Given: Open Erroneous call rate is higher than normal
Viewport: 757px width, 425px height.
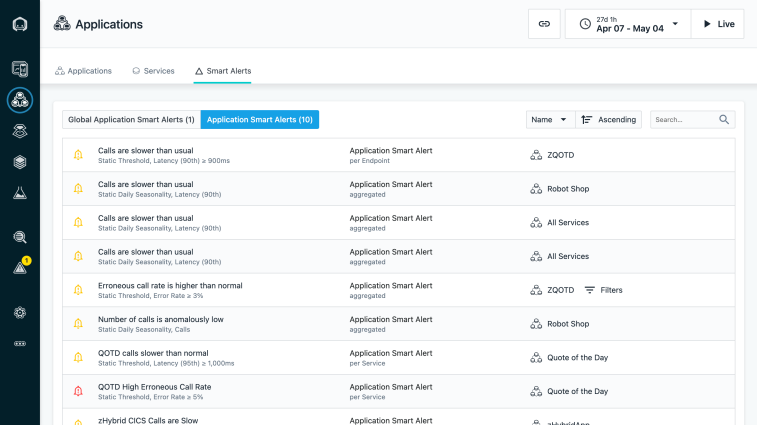Looking at the screenshot, I should 398,290.
